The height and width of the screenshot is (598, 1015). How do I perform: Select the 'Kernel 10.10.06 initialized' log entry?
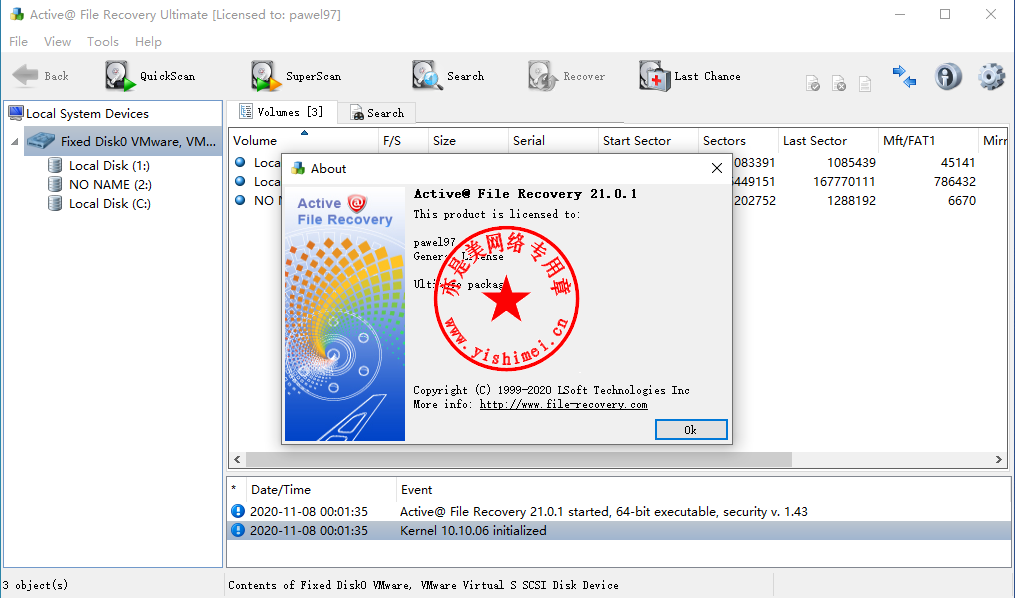tap(619, 531)
